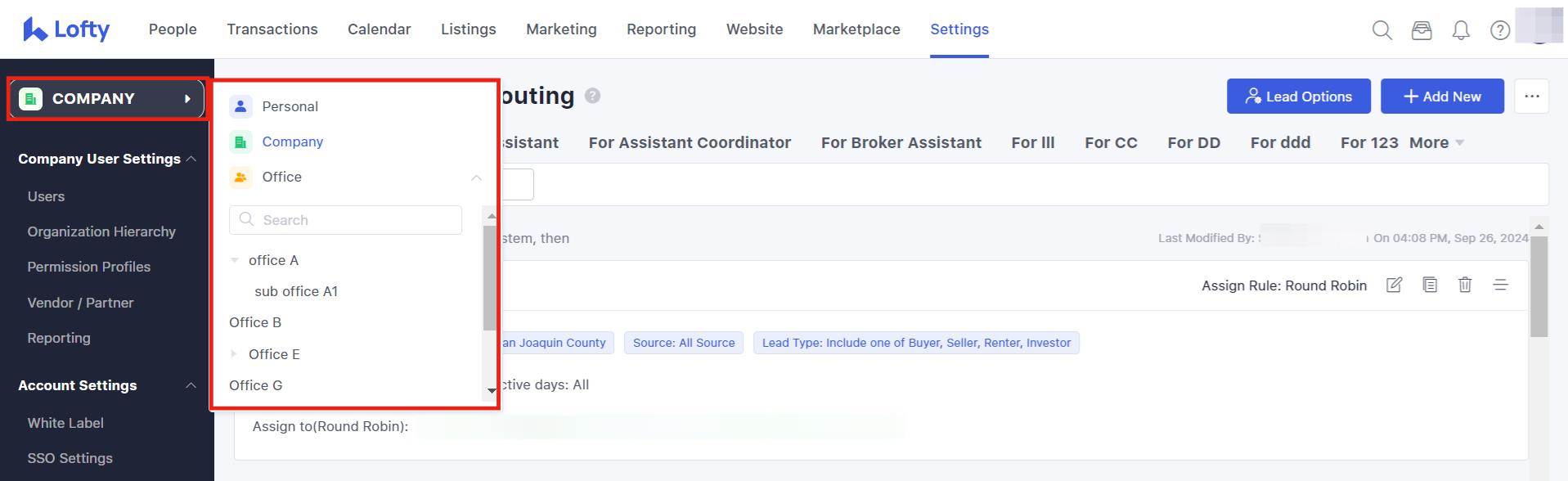Screen dimensions: 1568x481
Task: Collapse the office A tree node
Action: [235, 260]
